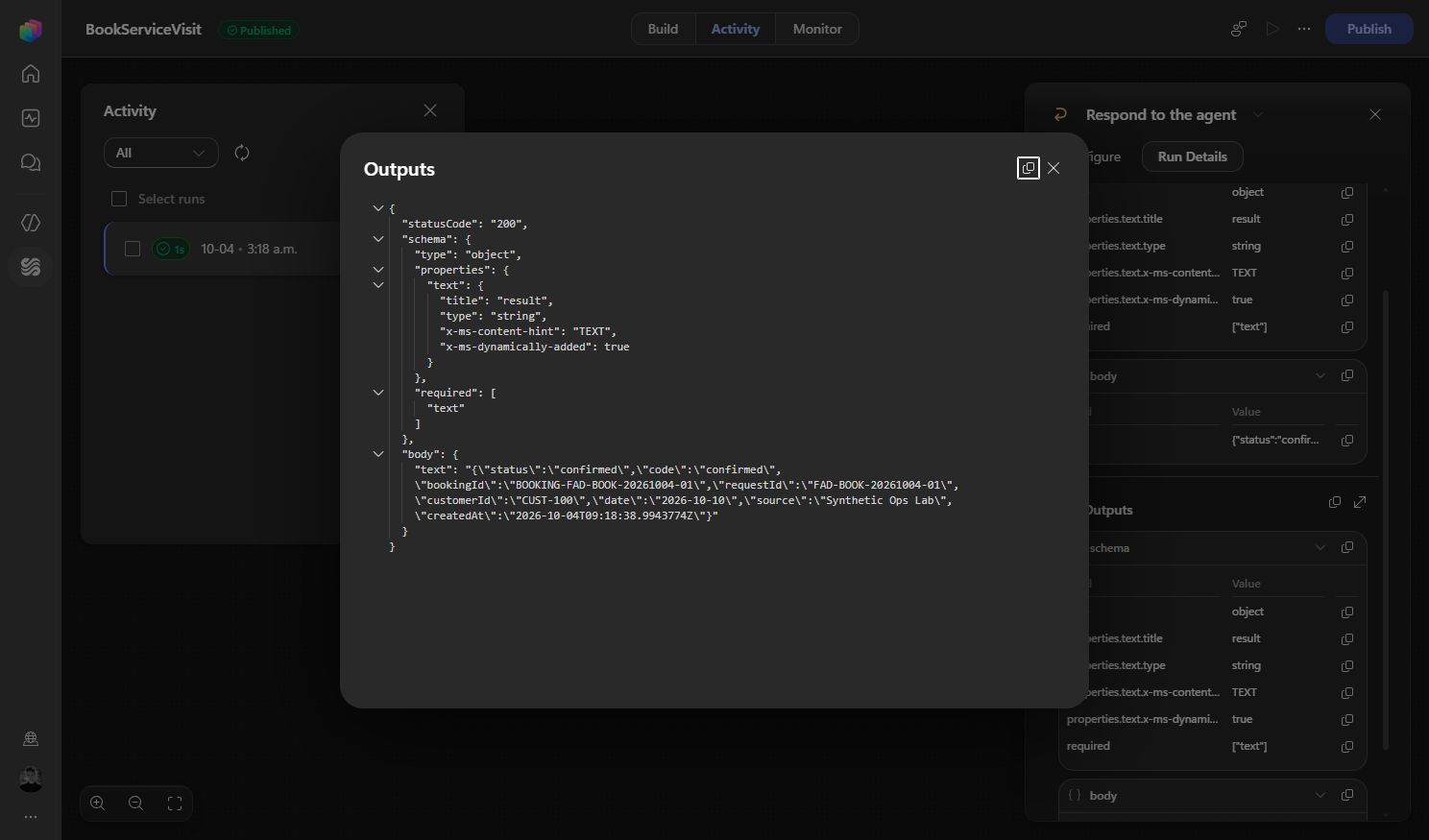Select the Run Details button
Screen dimensions: 1429x840
point(1192,156)
